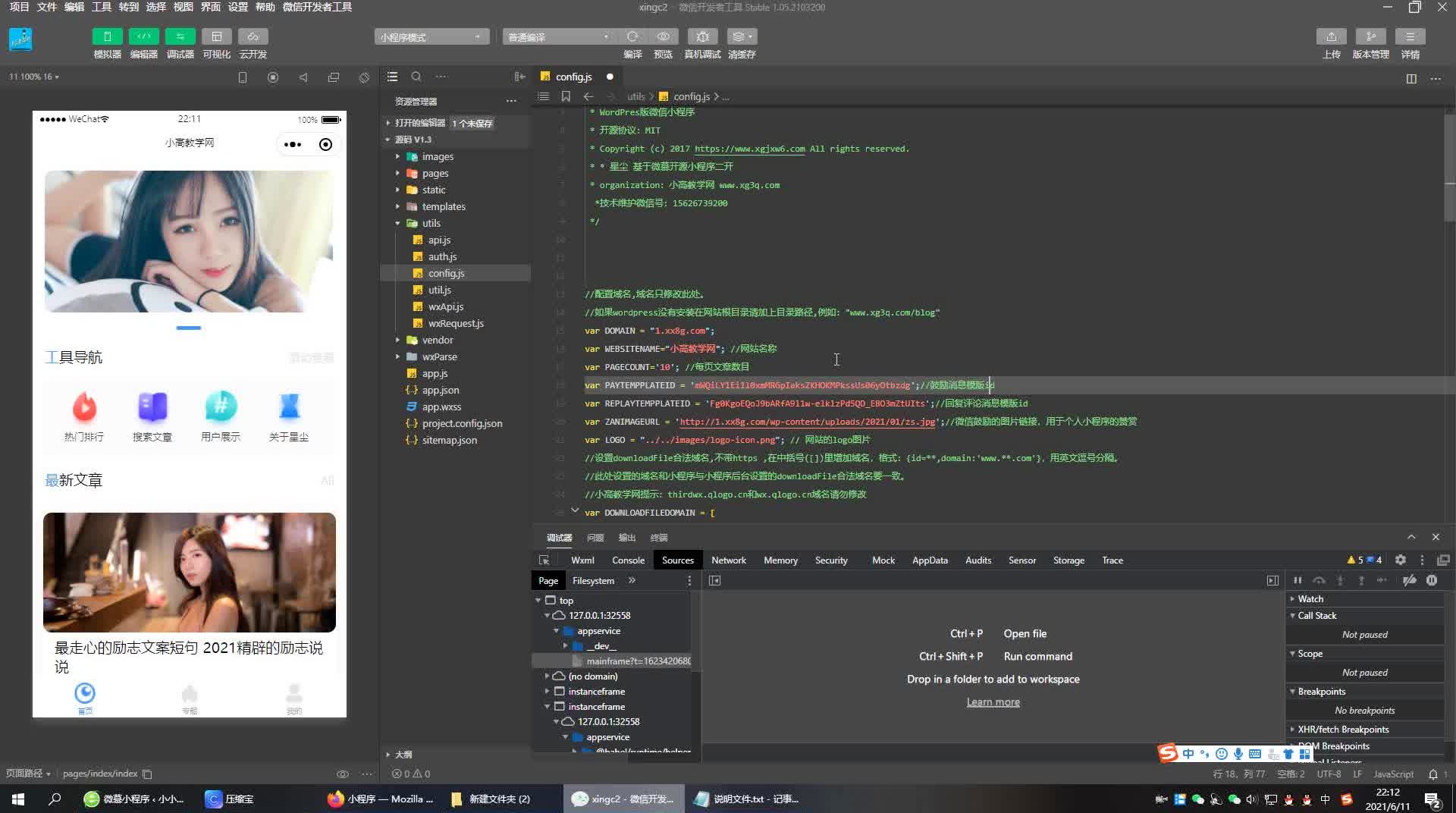
Task: Click the Learn more link
Action: point(993,702)
